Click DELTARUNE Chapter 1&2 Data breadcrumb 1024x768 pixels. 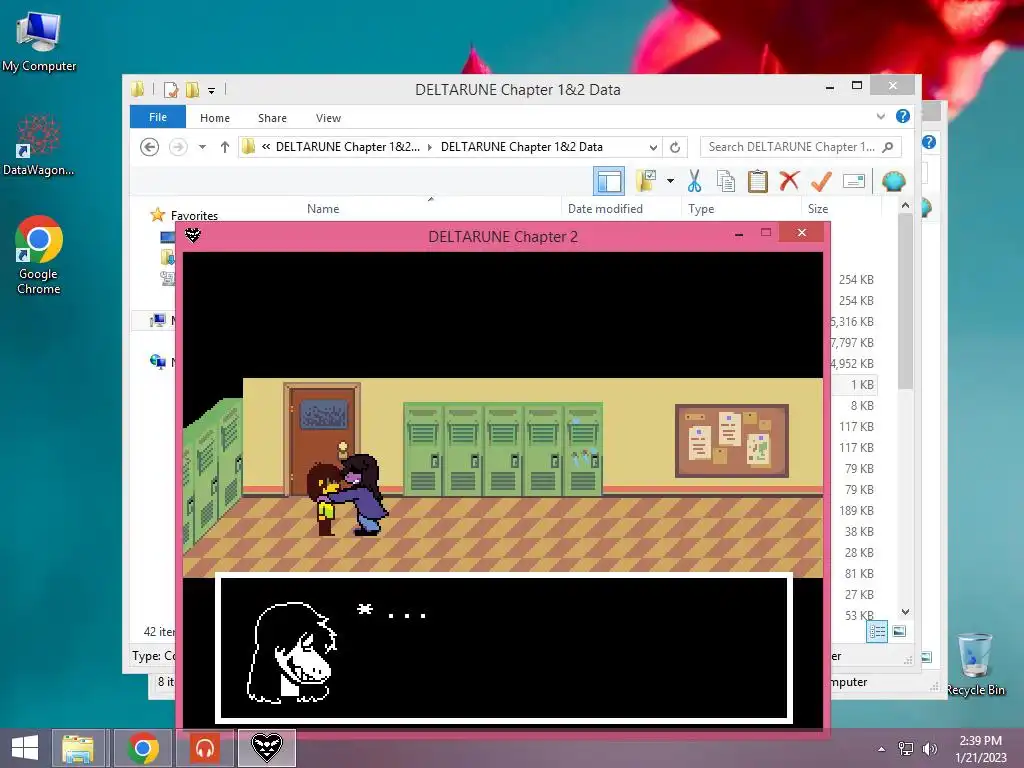coord(521,147)
